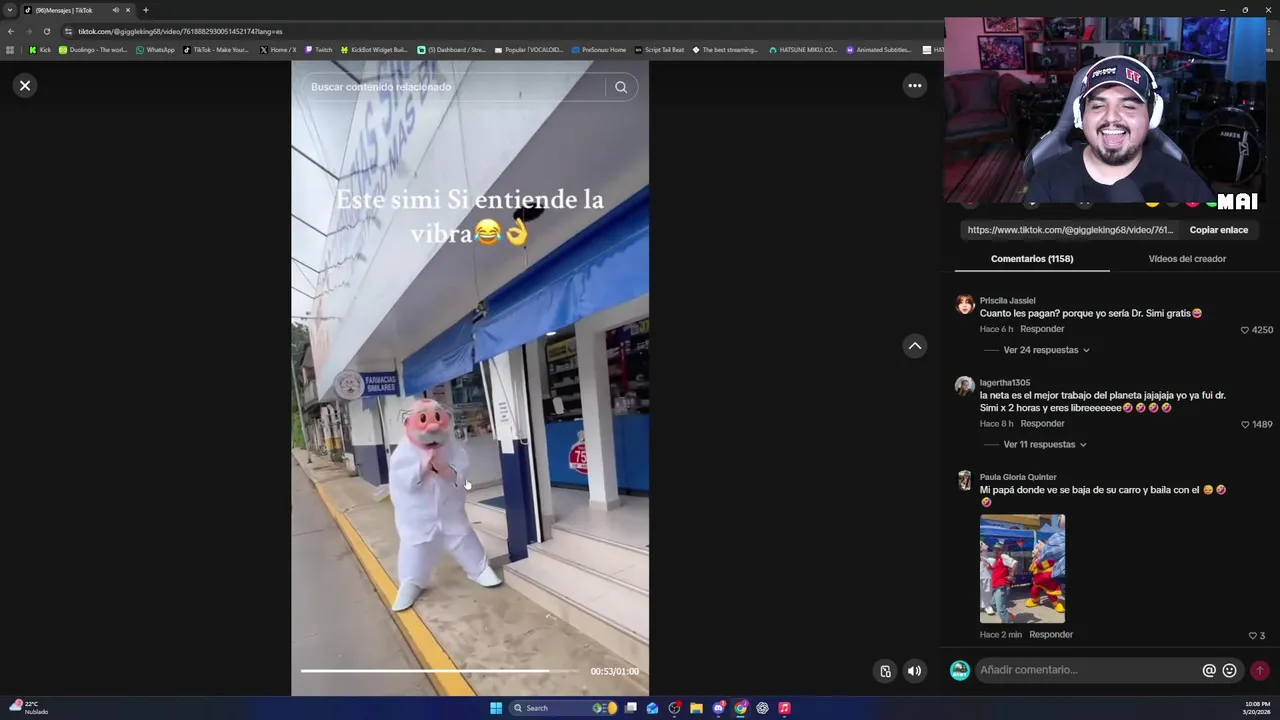Go back with browser back arrow

(11, 31)
